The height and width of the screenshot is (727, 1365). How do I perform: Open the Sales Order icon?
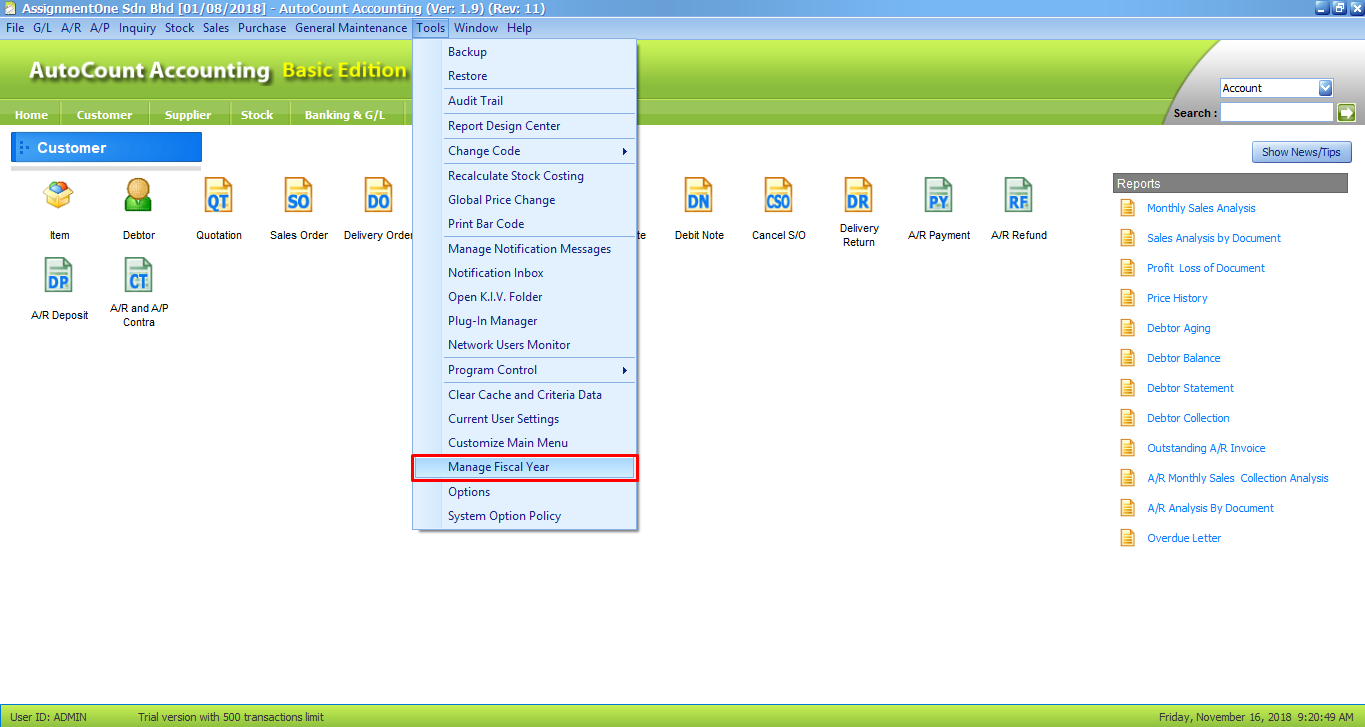(299, 195)
